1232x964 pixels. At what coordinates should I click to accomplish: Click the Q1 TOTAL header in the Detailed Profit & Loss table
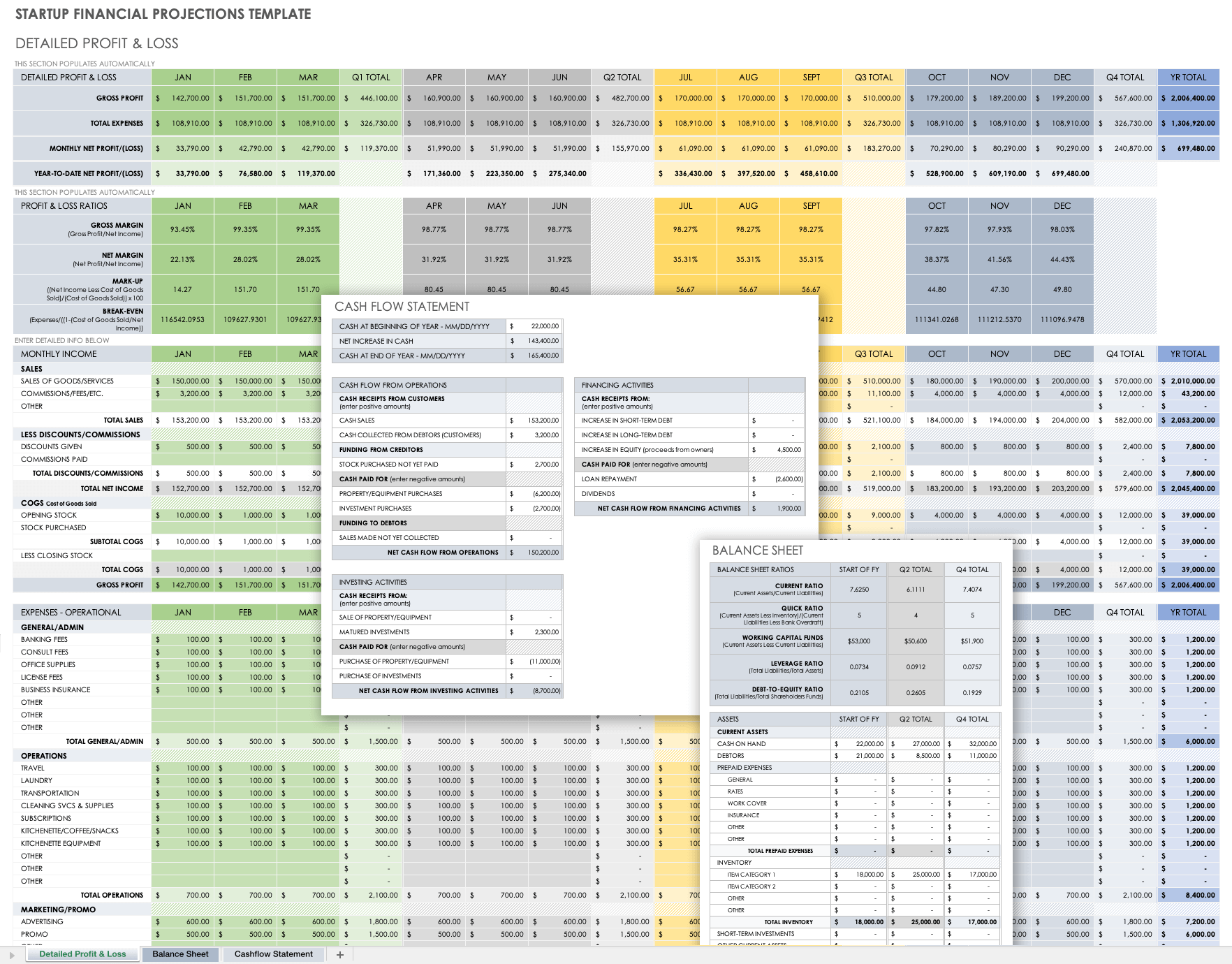coord(371,78)
